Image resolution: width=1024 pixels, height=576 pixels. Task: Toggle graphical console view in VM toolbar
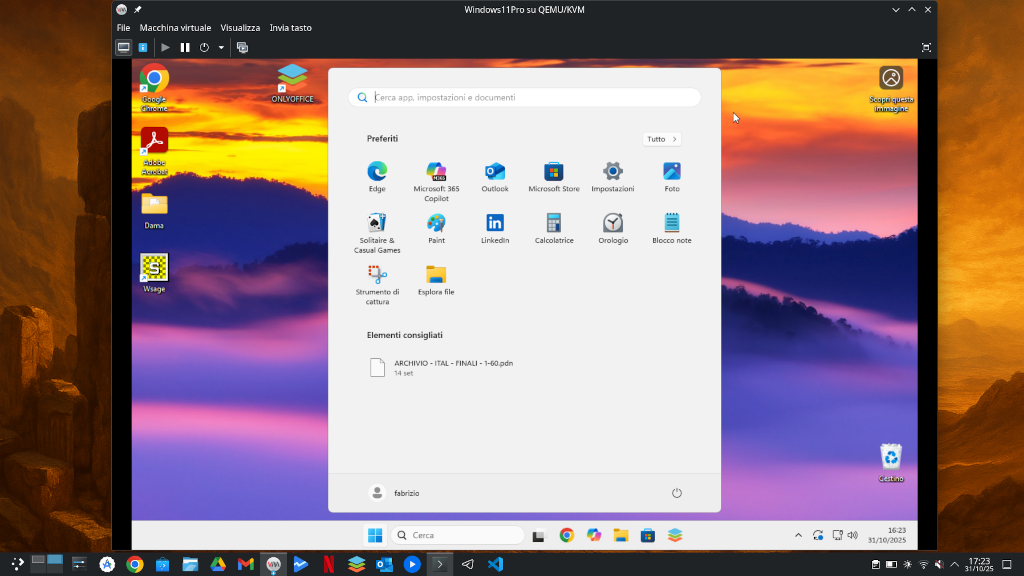(124, 47)
